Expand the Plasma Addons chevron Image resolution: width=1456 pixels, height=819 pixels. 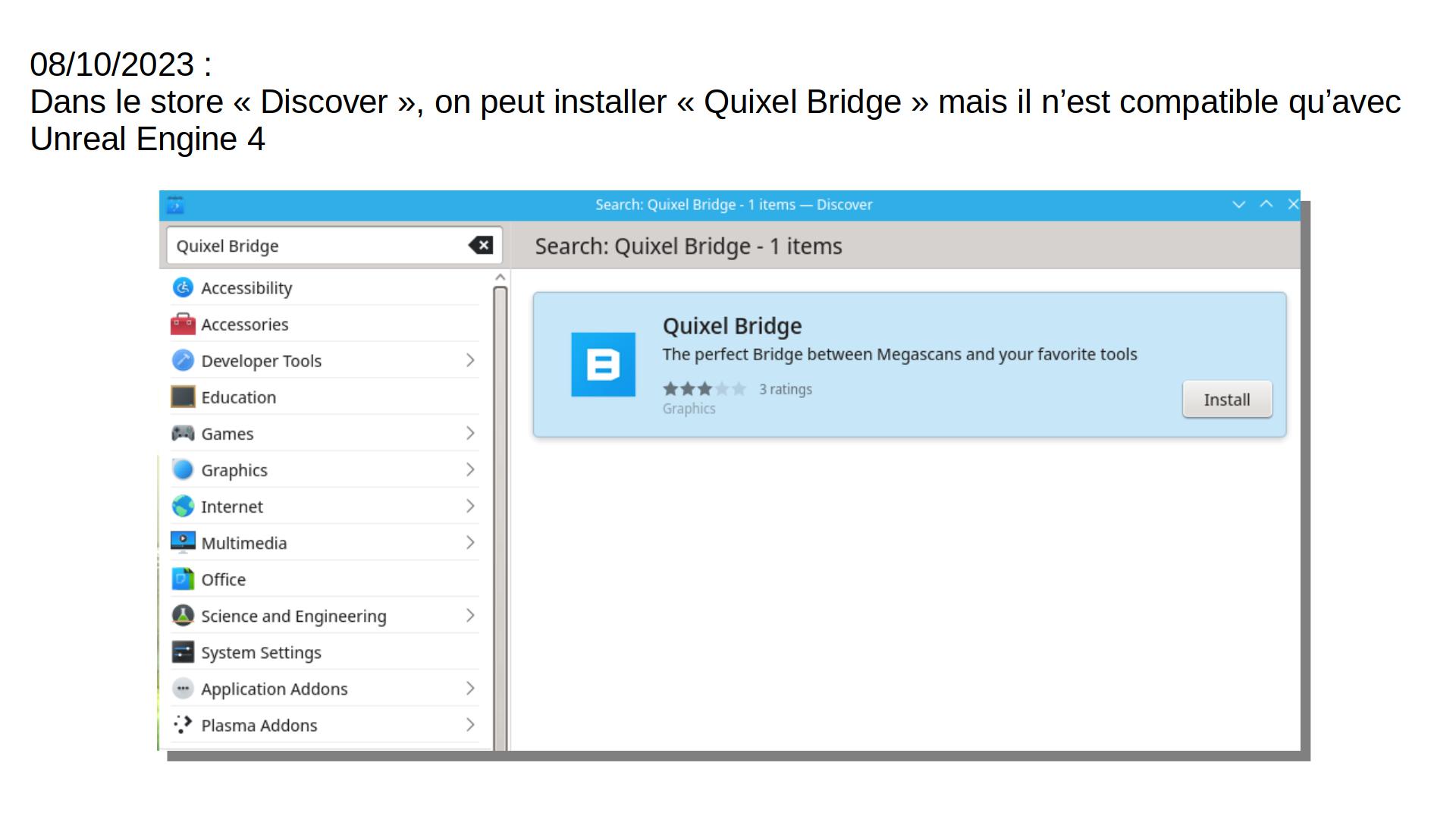(x=470, y=724)
